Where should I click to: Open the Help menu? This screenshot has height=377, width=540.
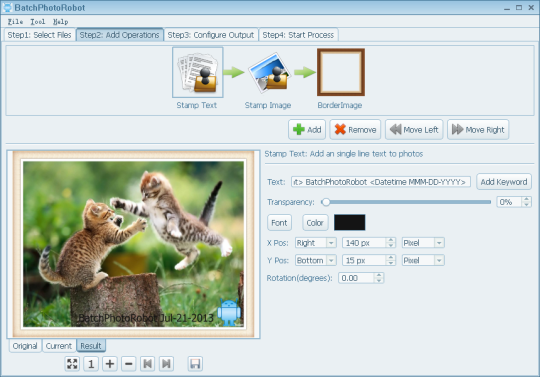coord(60,22)
